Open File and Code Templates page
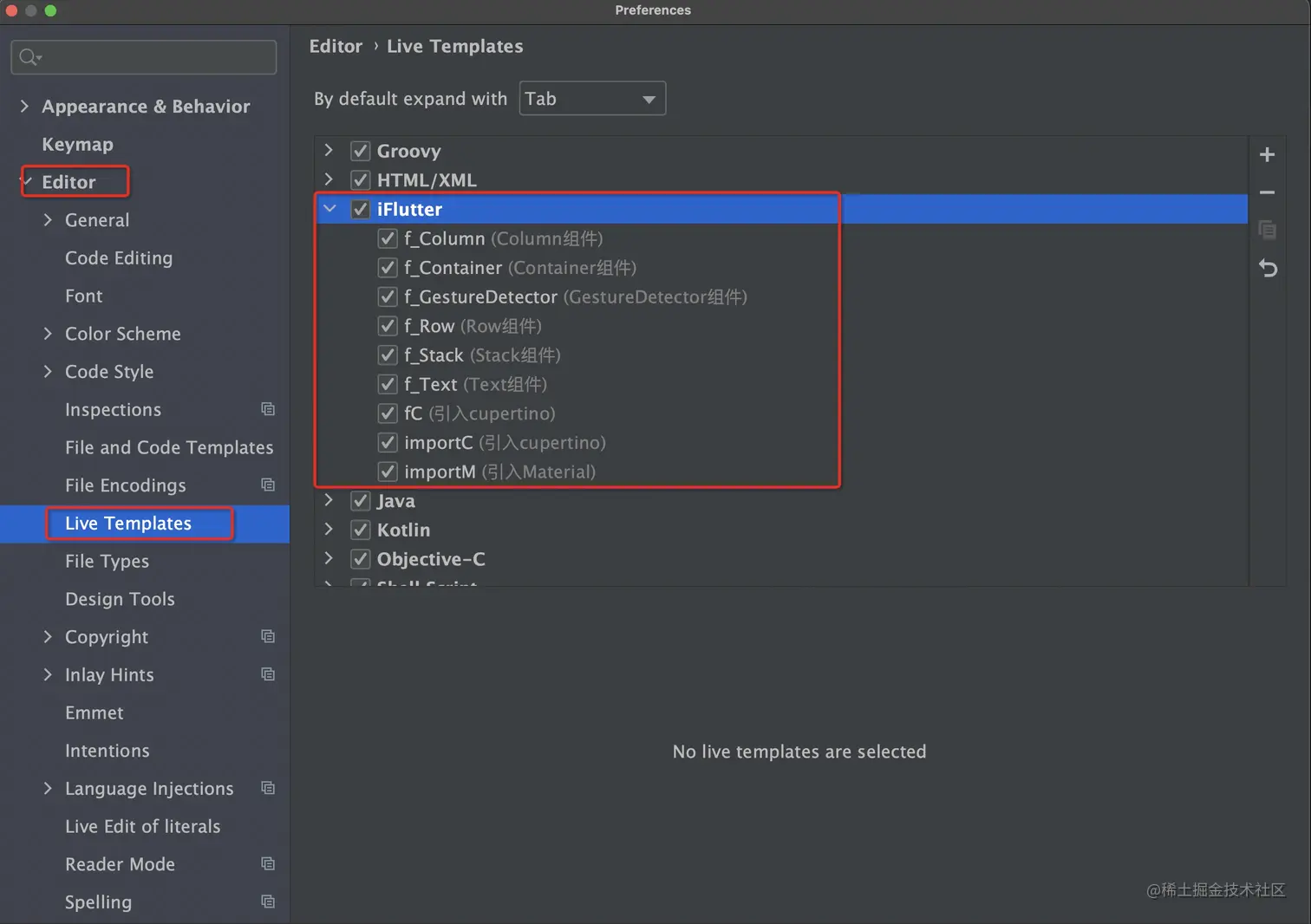 [x=169, y=447]
